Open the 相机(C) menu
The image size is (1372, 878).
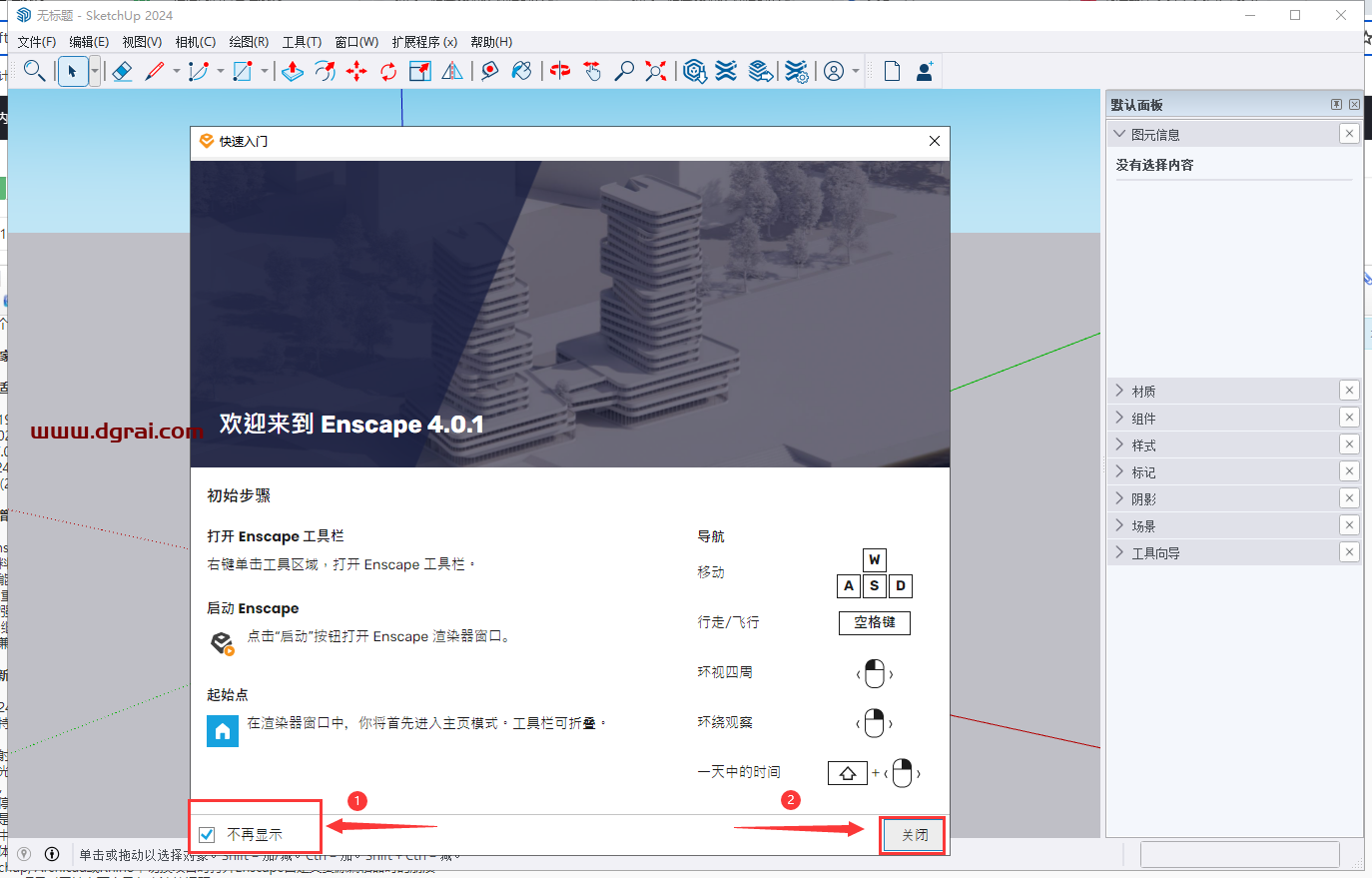click(x=195, y=42)
